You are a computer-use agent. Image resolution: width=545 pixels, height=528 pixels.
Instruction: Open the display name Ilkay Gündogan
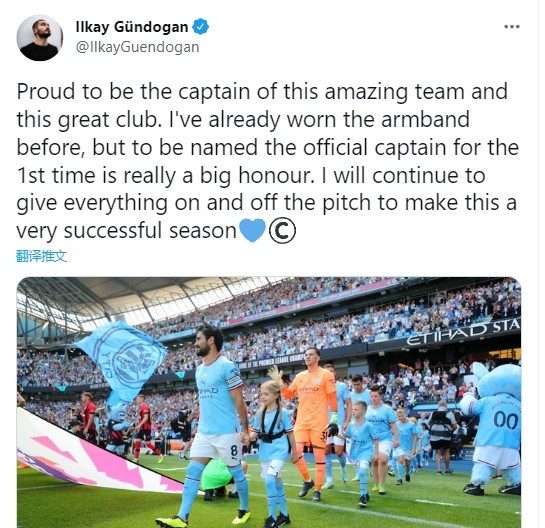click(x=132, y=27)
